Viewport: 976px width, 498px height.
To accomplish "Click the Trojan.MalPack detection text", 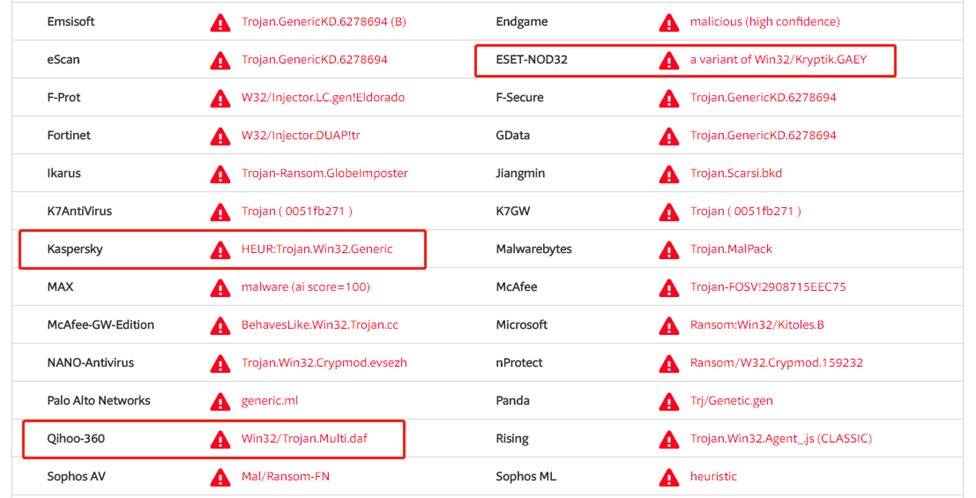I will point(731,249).
